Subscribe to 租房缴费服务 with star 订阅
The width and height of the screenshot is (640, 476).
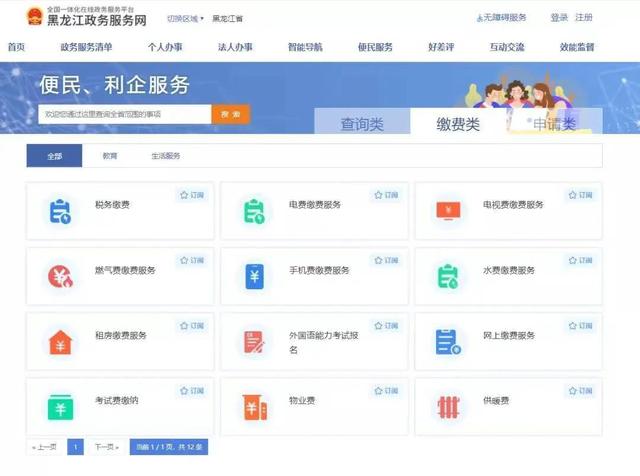pos(192,325)
